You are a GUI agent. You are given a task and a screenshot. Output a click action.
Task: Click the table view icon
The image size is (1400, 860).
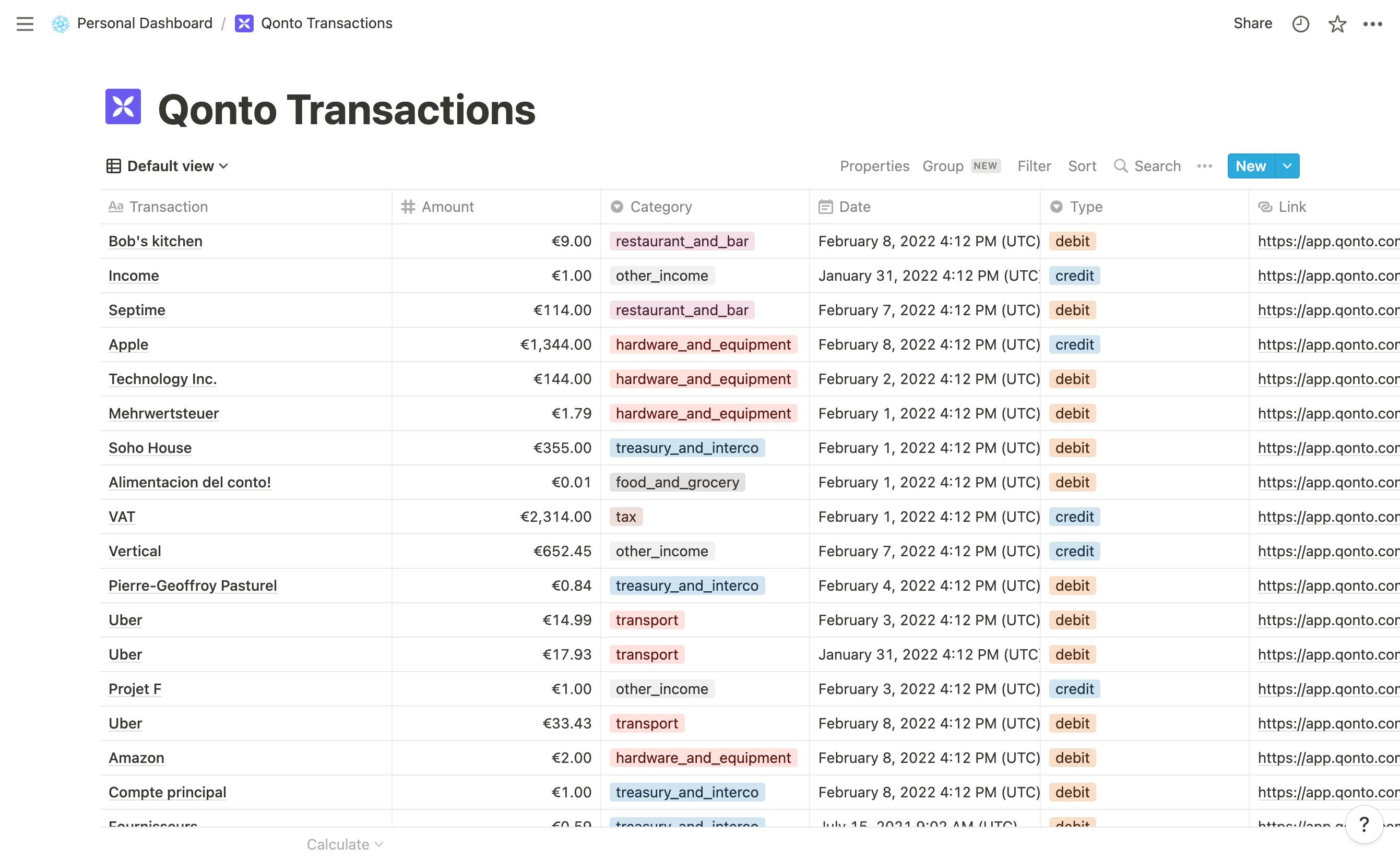pos(113,166)
